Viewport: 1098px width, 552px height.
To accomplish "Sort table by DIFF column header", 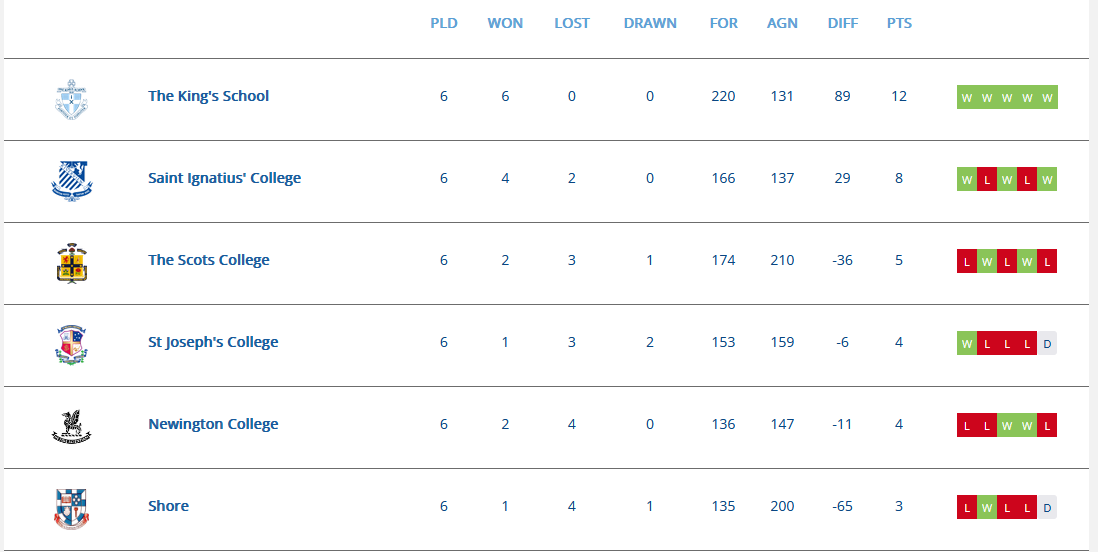I will coord(842,23).
